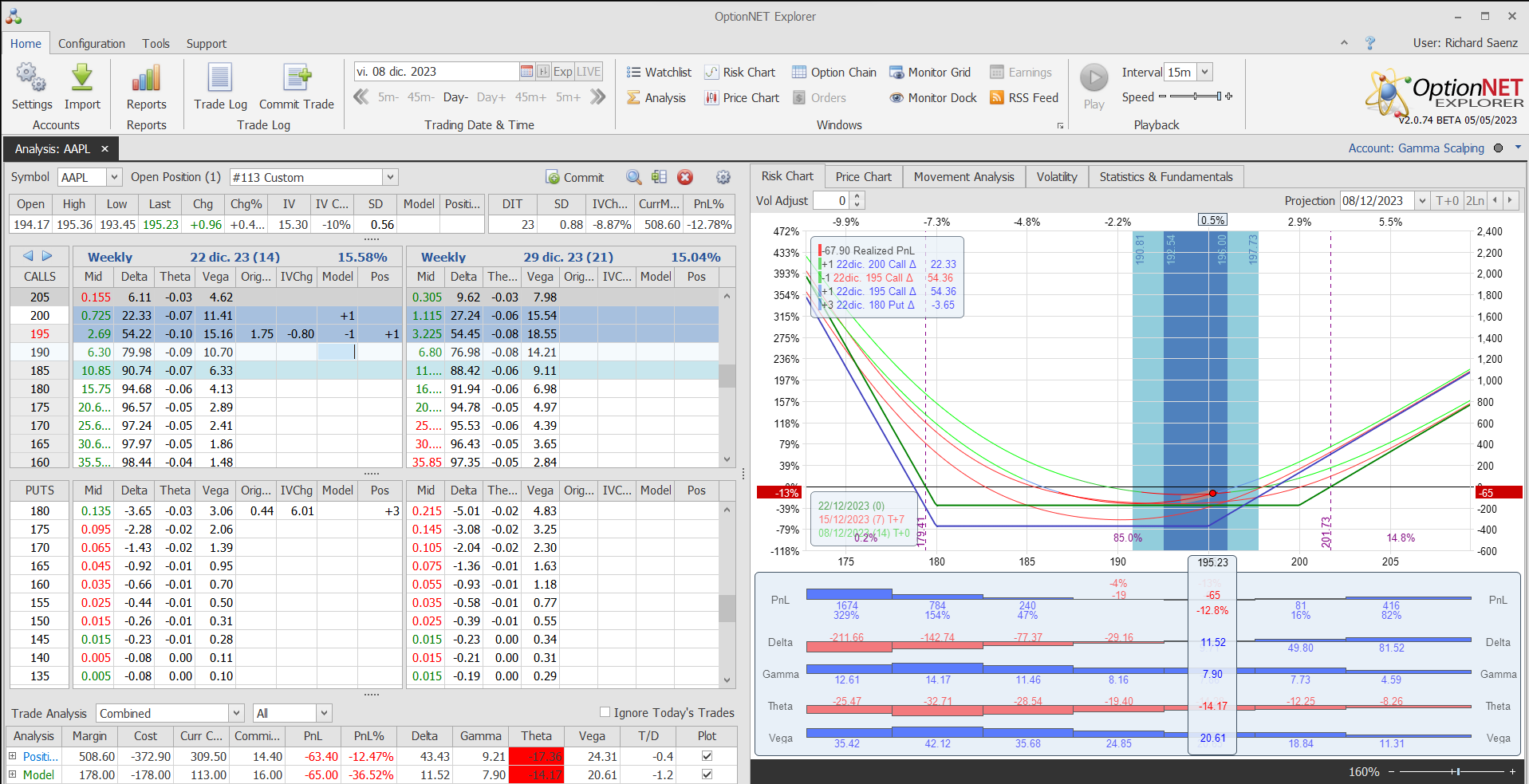Open the All filter dropdown

pos(324,713)
